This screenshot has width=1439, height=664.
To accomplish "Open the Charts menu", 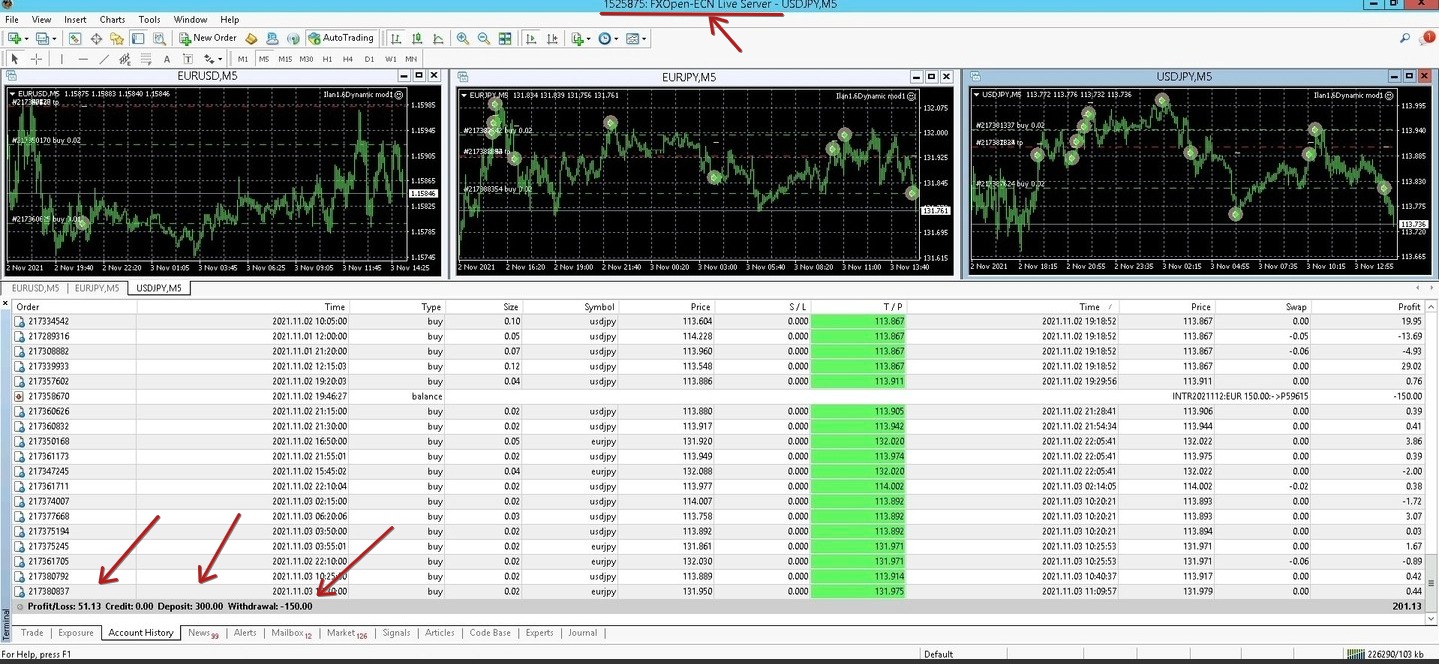I will 112,19.
